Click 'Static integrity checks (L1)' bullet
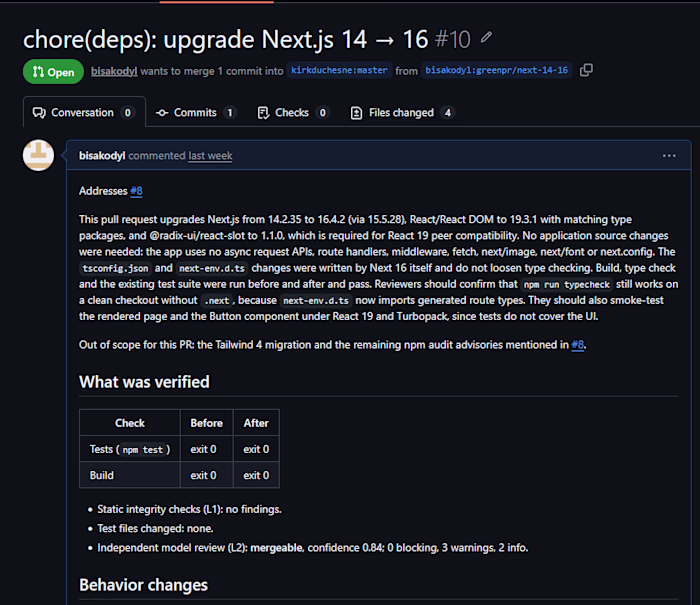700x605 pixels. [x=189, y=509]
